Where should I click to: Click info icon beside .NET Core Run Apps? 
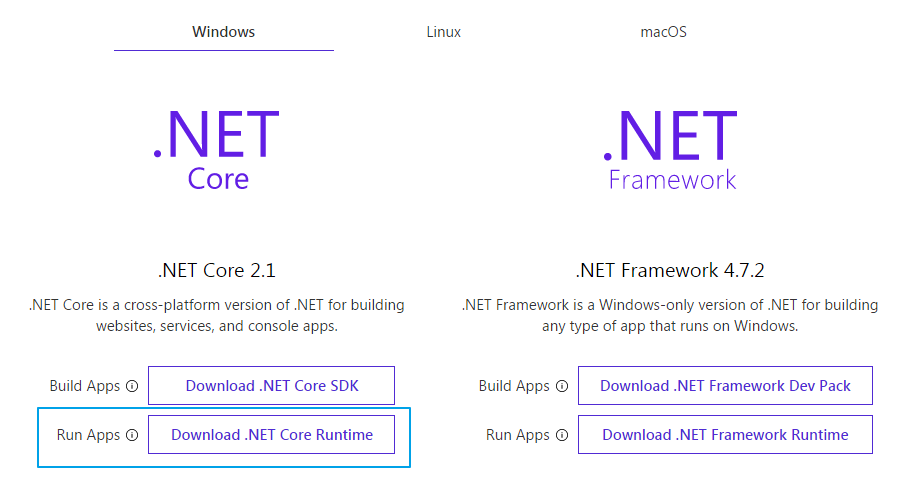coord(132,435)
